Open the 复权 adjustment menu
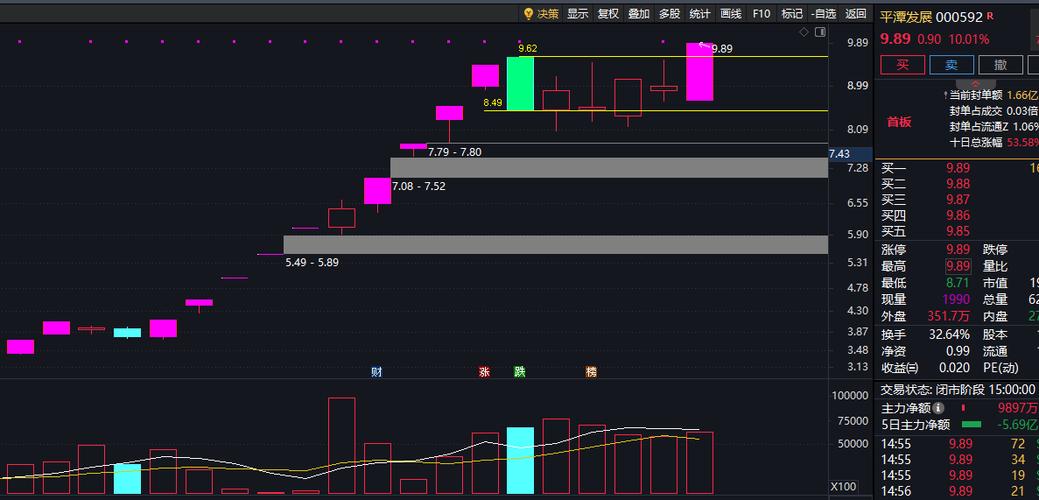The width and height of the screenshot is (1039, 500). tap(608, 14)
